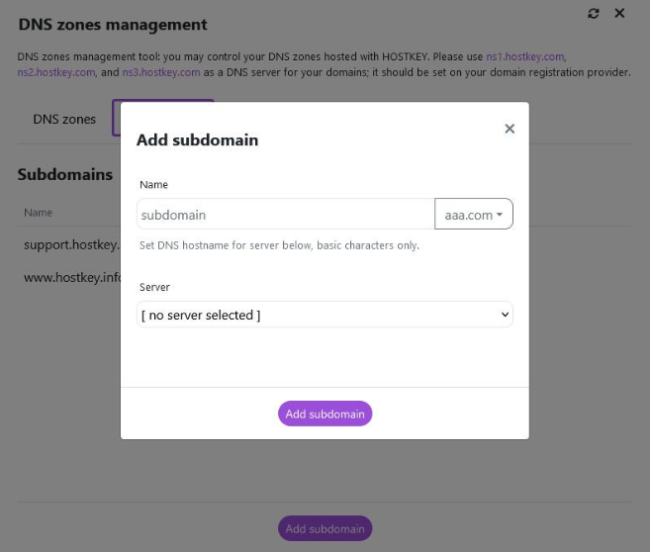Click the Name label above the subdomain field
This screenshot has height=552, width=650.
tap(154, 184)
